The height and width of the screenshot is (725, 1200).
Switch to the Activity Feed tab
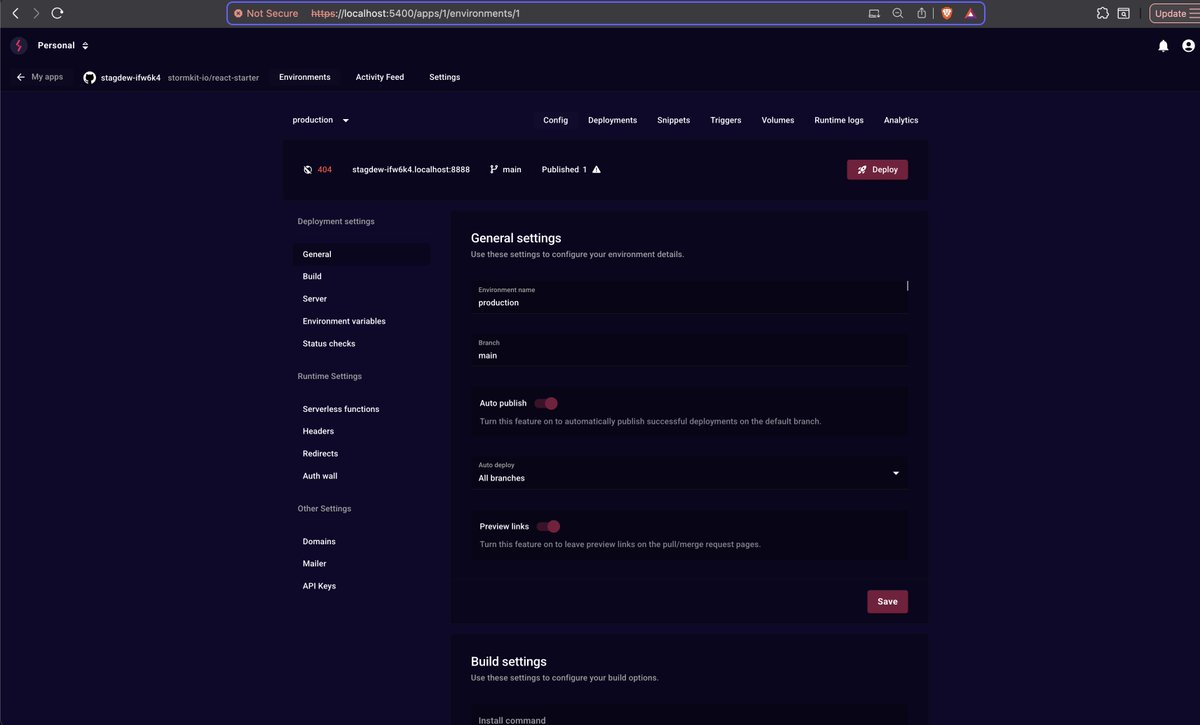point(380,77)
